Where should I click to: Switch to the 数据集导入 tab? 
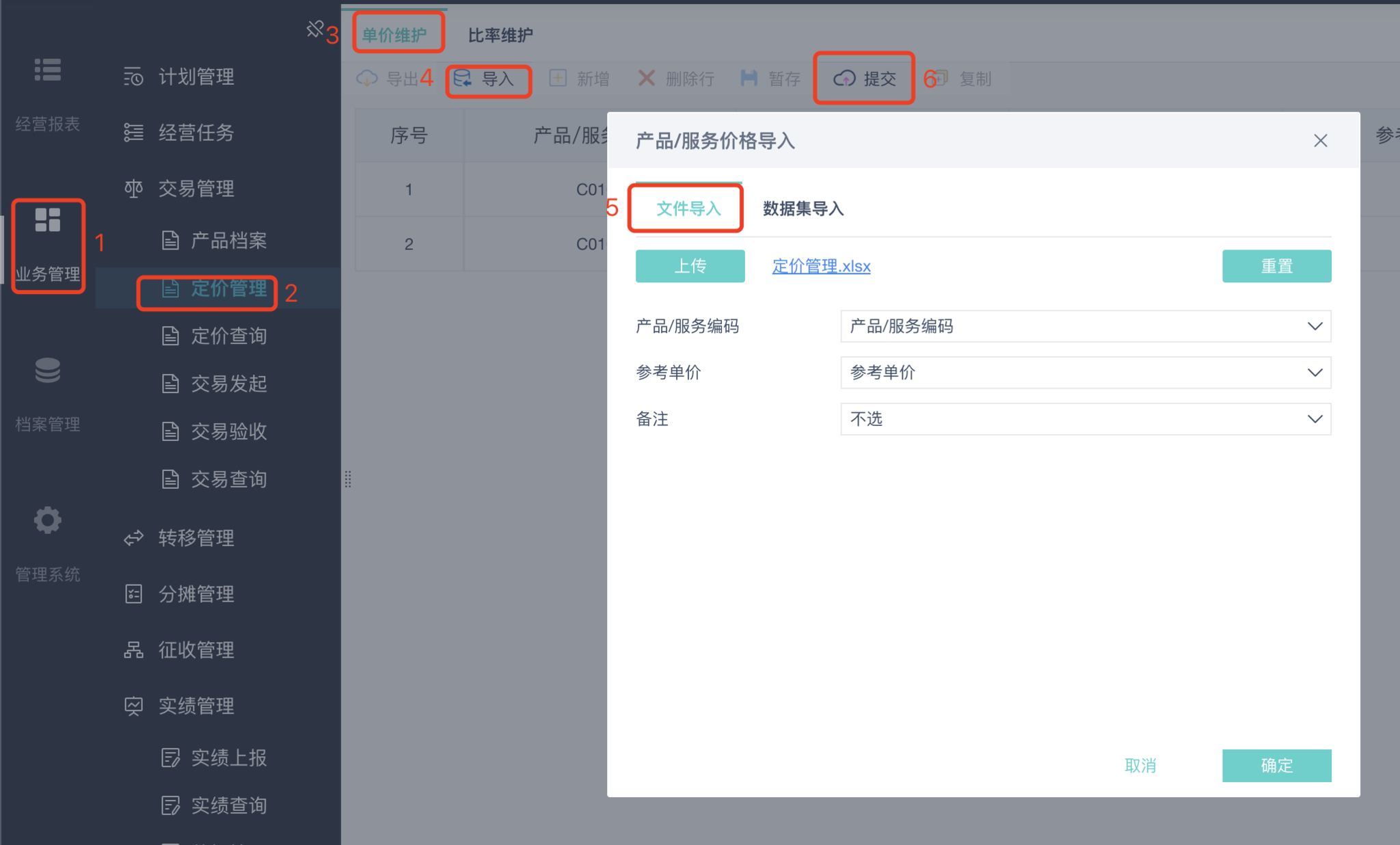(803, 209)
